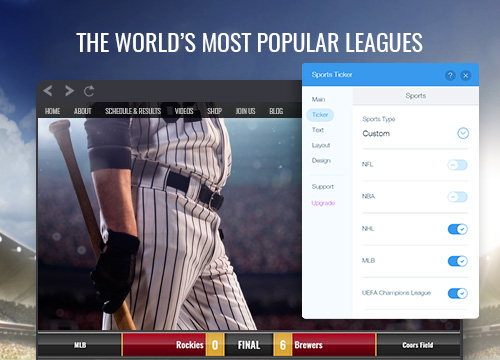Go to the Design tab
This screenshot has height=360, width=500.
coord(321,160)
